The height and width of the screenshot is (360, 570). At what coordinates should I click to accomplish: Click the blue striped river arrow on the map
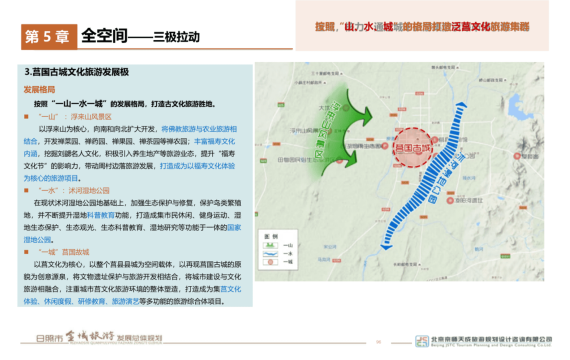click(424, 177)
